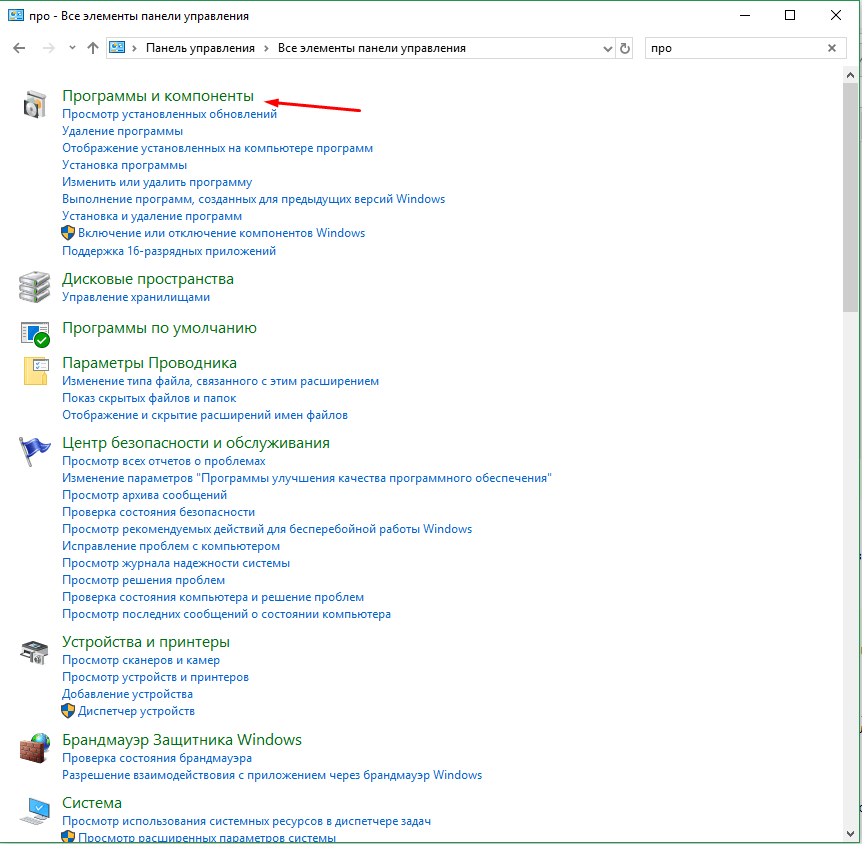The width and height of the screenshot is (862, 844).
Task: Click 'Изменение типа файла, связанного с этим расширением'
Action: pyautogui.click(x=220, y=382)
